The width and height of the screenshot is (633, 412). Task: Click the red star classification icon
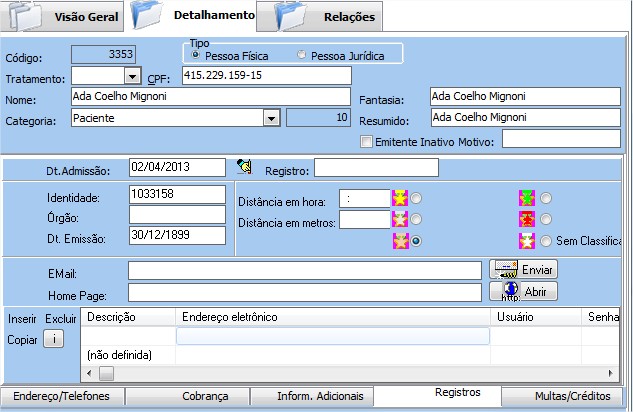click(526, 219)
